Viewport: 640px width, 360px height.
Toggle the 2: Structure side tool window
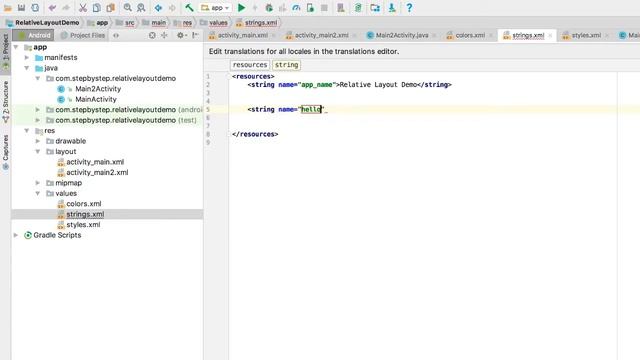pos(5,102)
